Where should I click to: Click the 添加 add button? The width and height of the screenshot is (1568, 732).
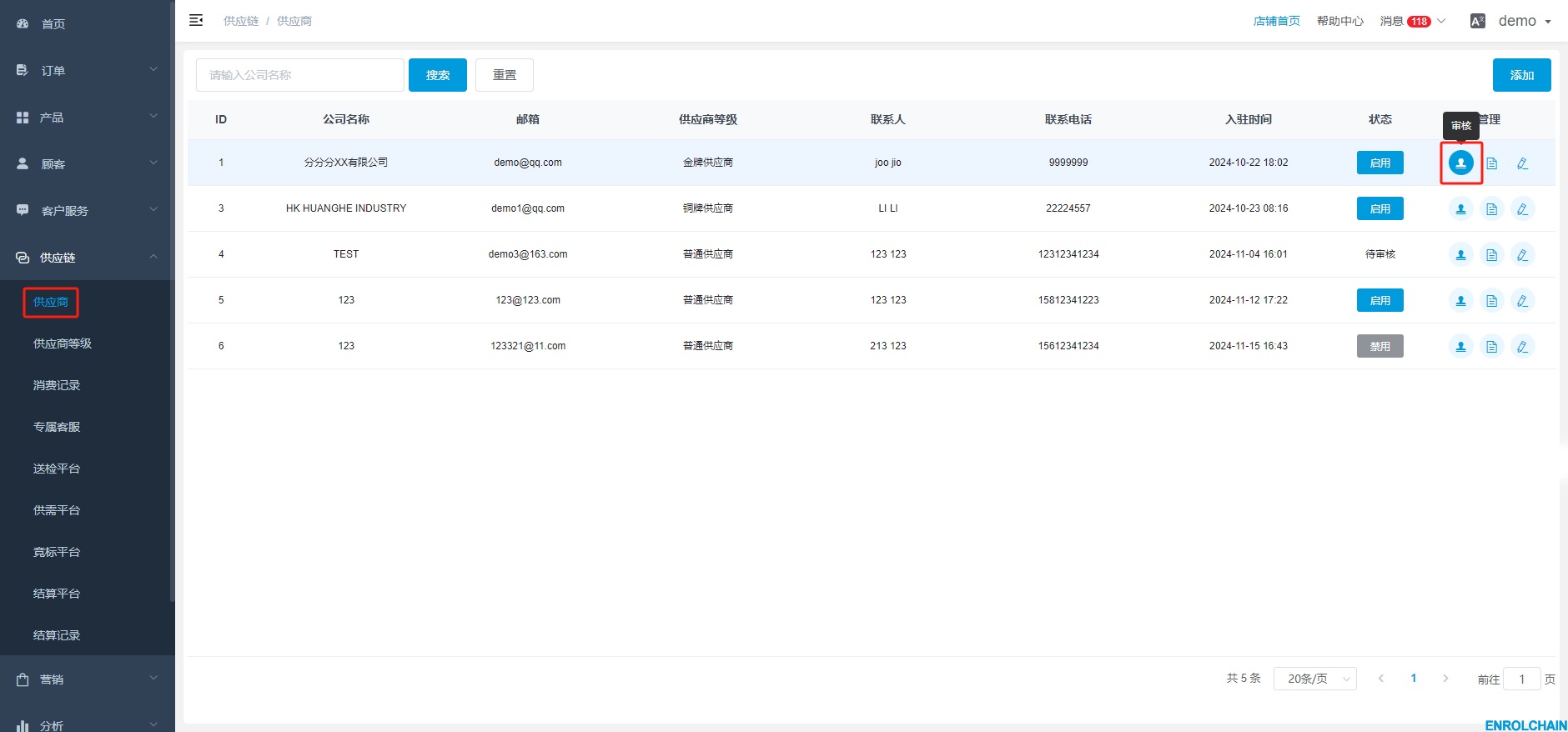[1521, 75]
